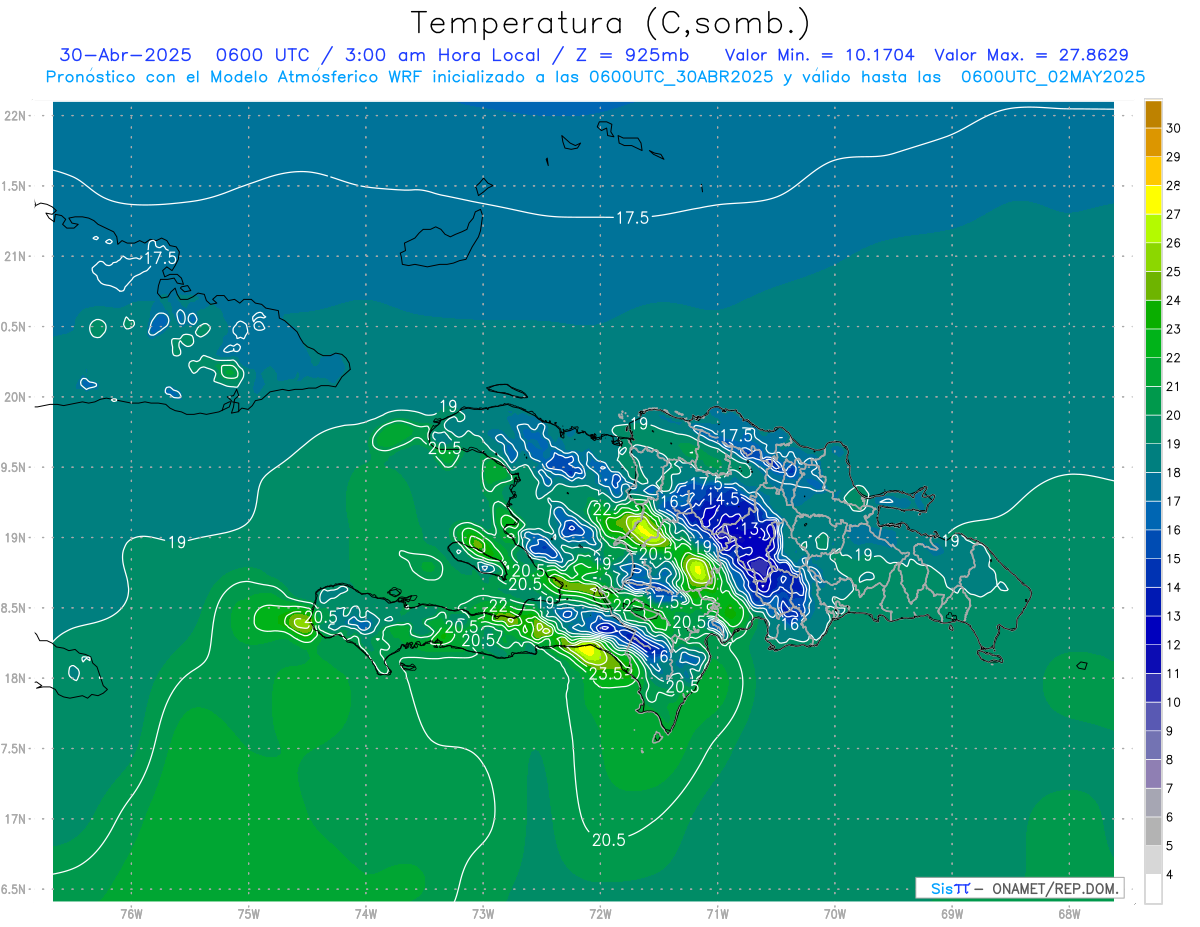Viewport: 1200px width, 927px height.
Task: Click the legend value 16
Action: tap(1174, 530)
